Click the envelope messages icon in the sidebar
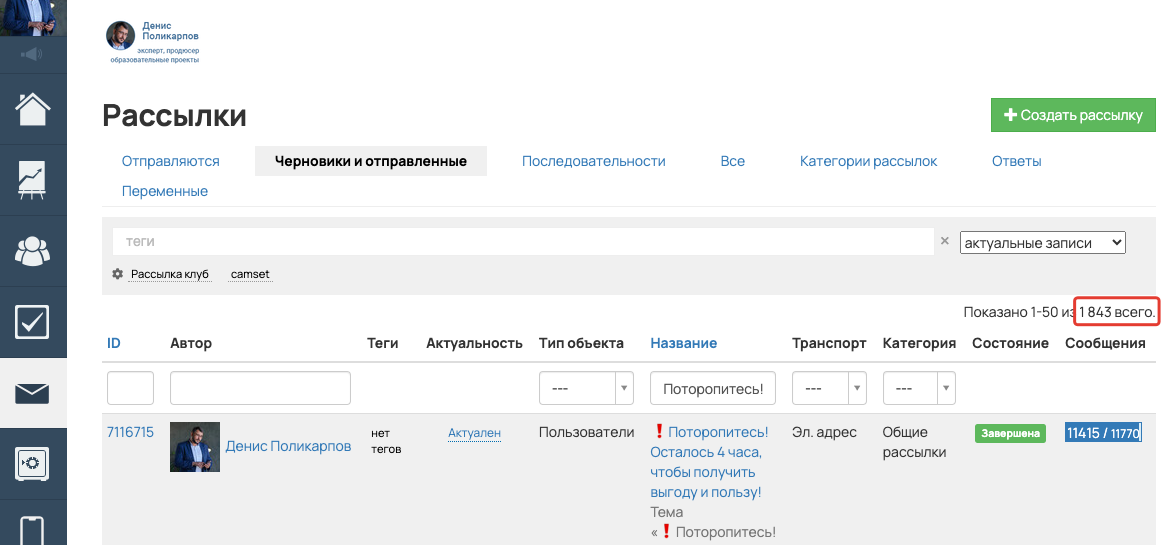Image resolution: width=1165 pixels, height=545 pixels. click(x=33, y=393)
